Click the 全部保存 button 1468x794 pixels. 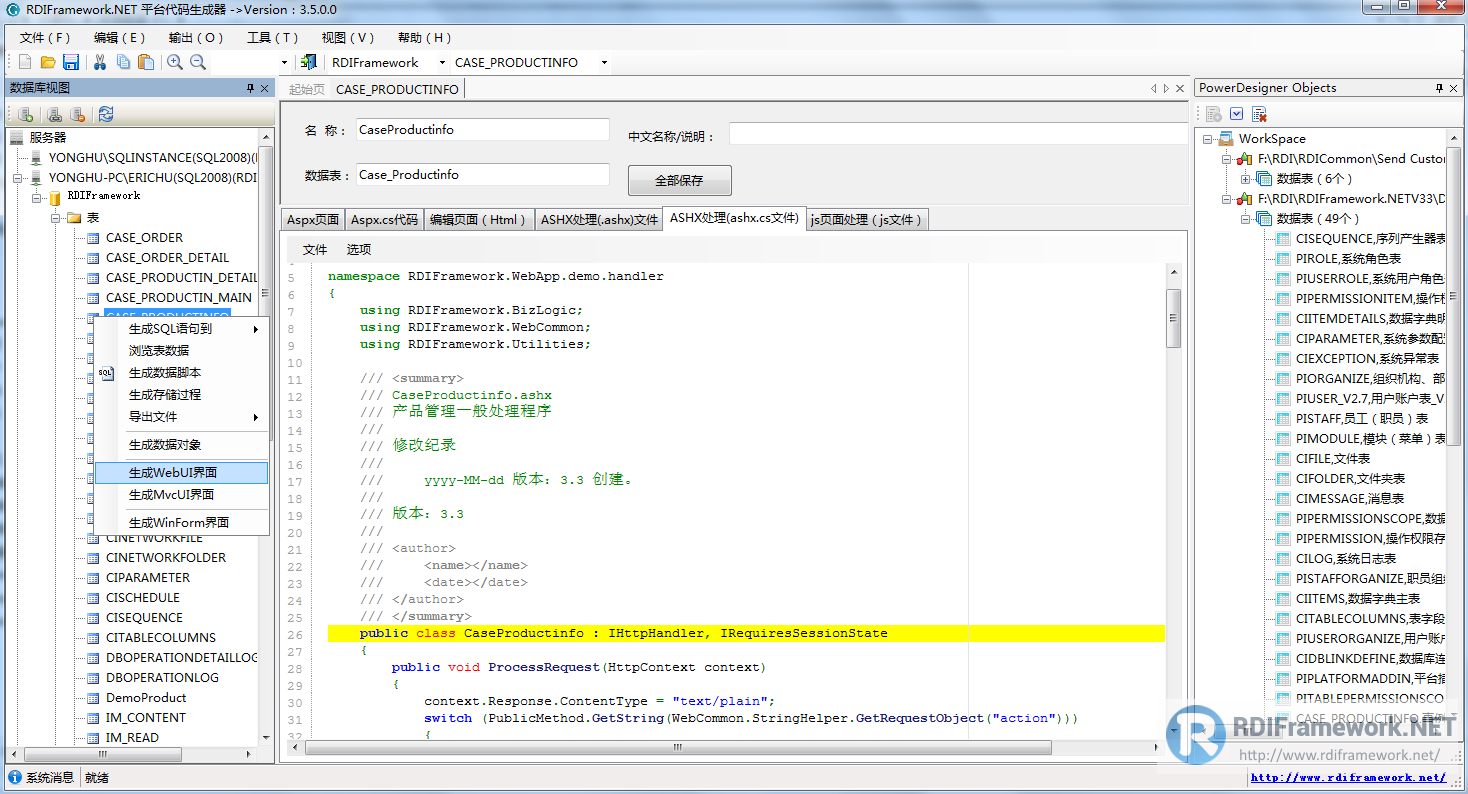679,181
